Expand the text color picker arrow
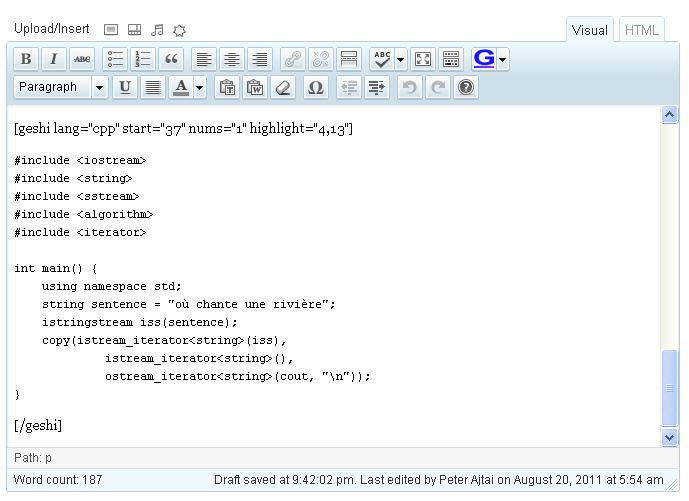Image resolution: width=689 pixels, height=501 pixels. [199, 87]
